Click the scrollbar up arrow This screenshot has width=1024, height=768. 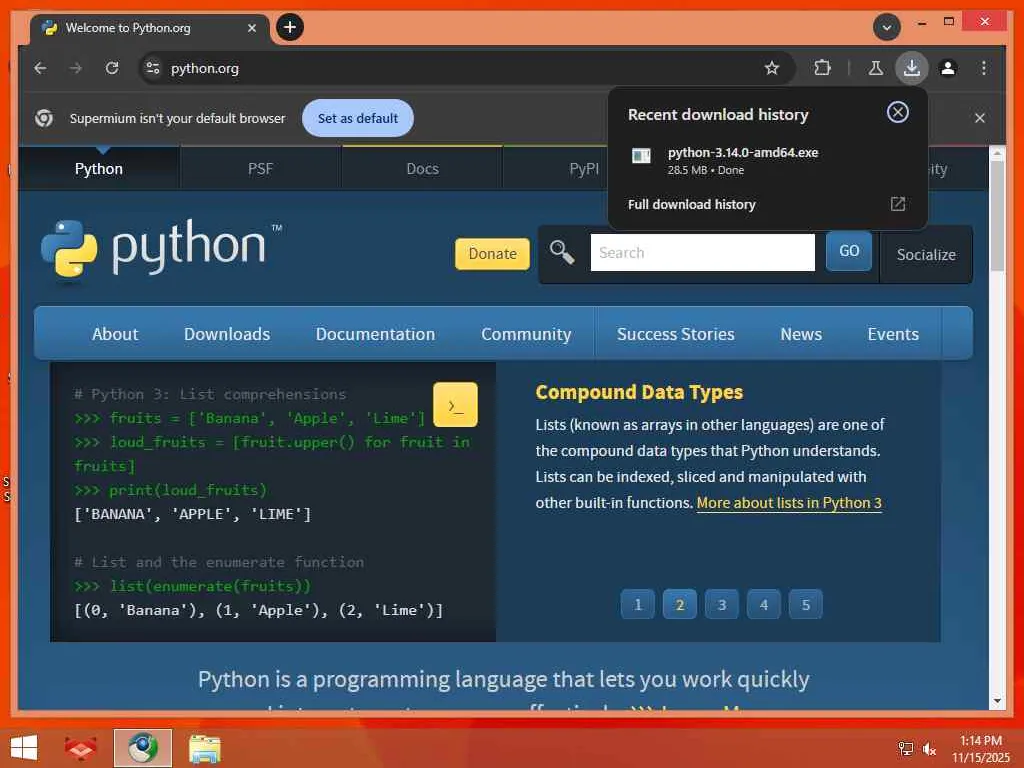pyautogui.click(x=997, y=154)
